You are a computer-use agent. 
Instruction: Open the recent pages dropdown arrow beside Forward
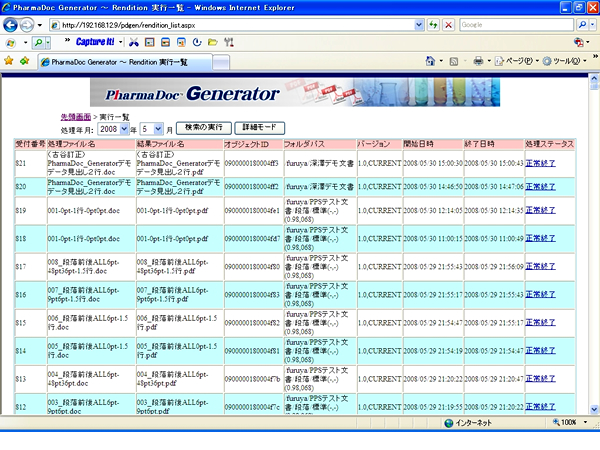[x=40, y=26]
